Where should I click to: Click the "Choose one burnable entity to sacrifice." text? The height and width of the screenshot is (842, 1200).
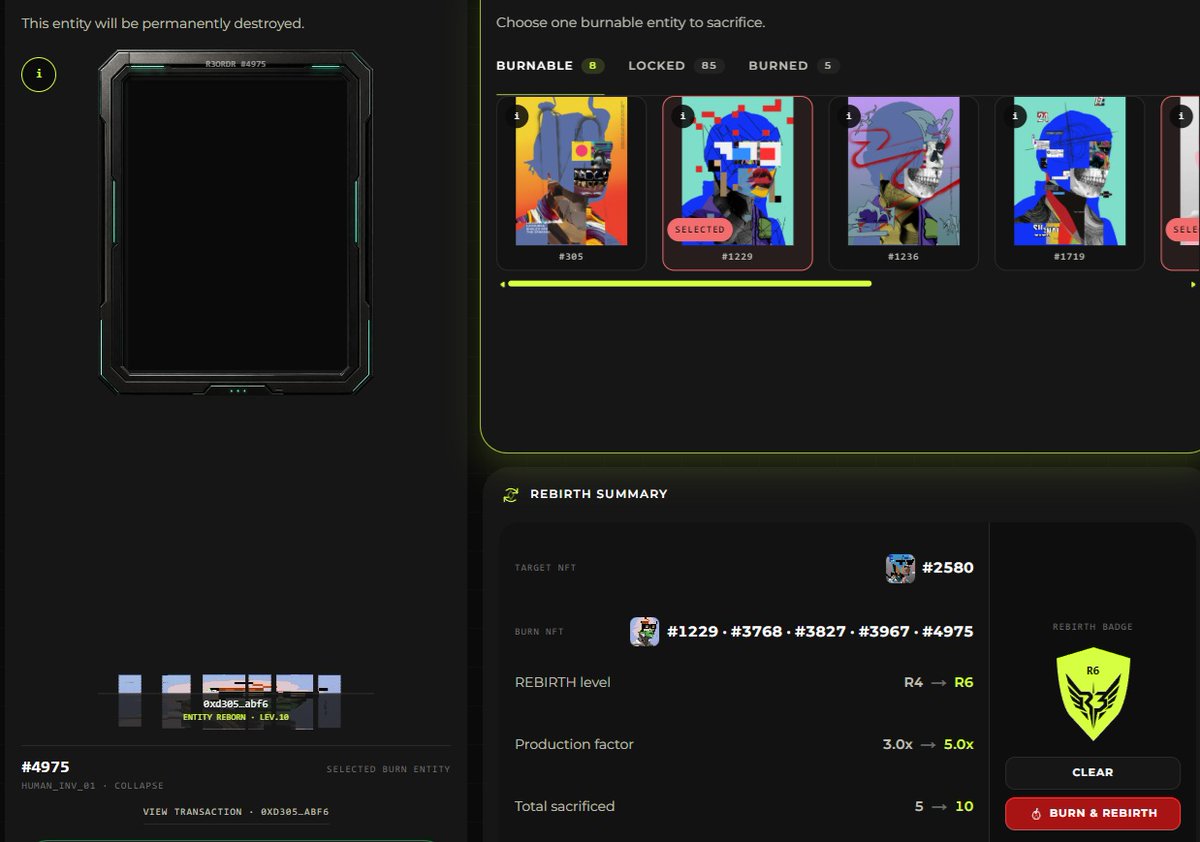click(630, 22)
